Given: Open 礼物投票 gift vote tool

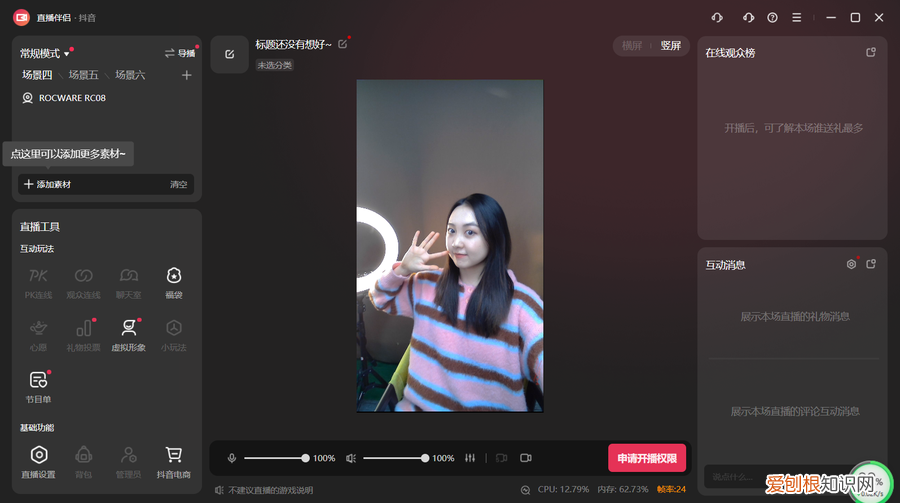Looking at the screenshot, I should click(83, 335).
